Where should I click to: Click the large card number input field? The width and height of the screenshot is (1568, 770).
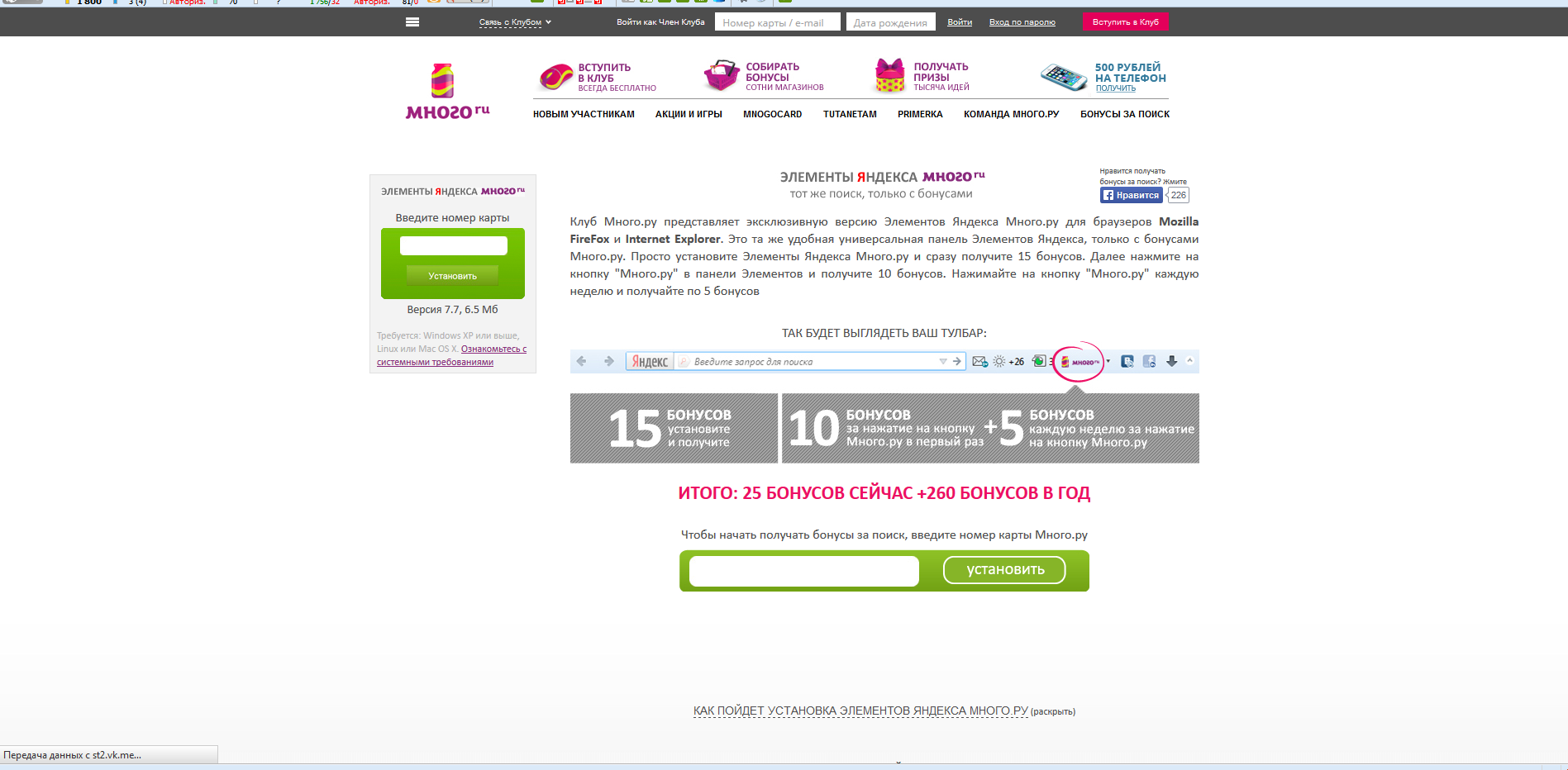[x=803, y=571]
